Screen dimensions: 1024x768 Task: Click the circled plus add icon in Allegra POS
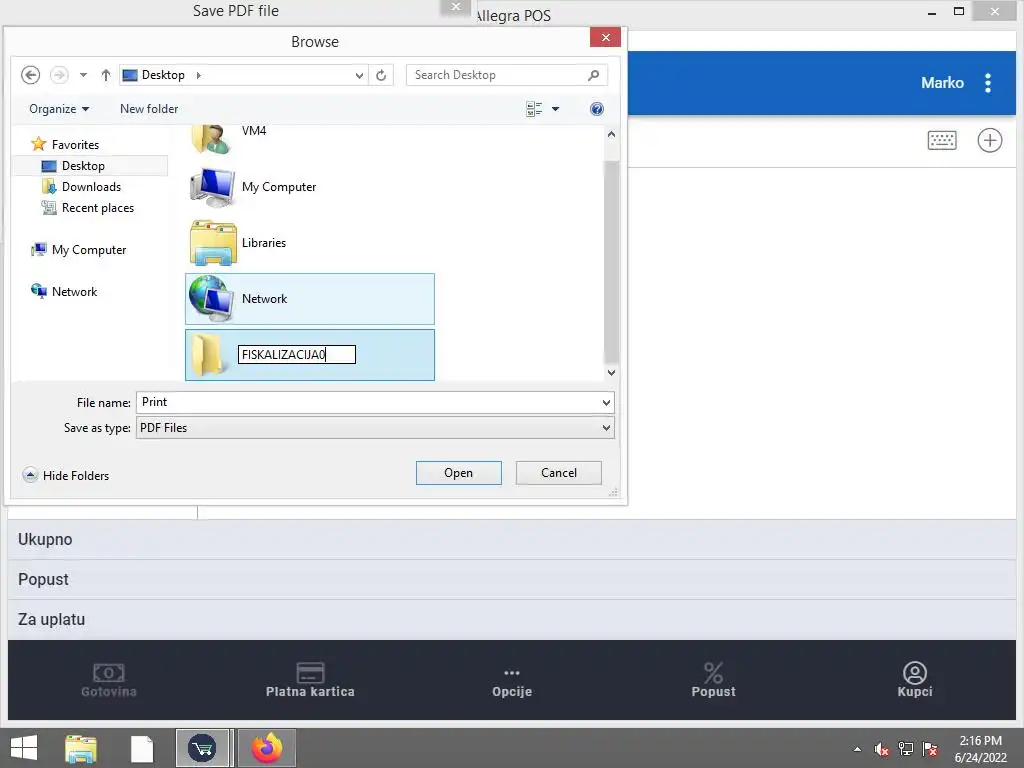click(x=989, y=140)
